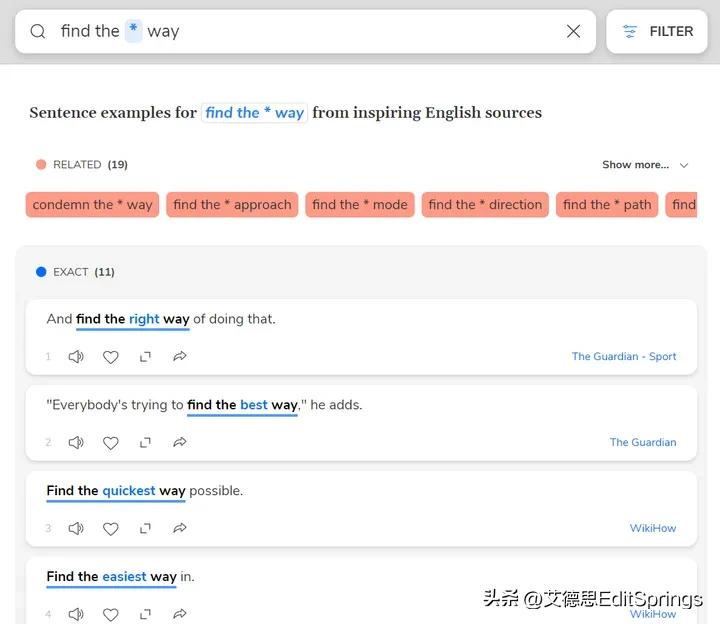Play audio for 'find the right way' sentence
Viewport: 720px width, 624px height.
[x=76, y=356]
